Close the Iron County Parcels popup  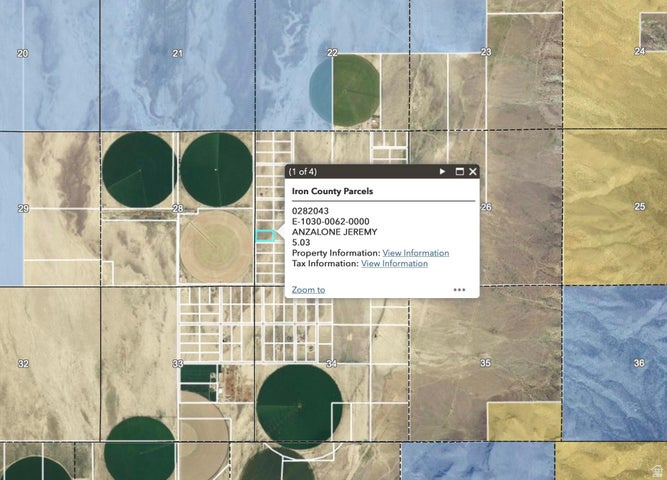pyautogui.click(x=473, y=172)
